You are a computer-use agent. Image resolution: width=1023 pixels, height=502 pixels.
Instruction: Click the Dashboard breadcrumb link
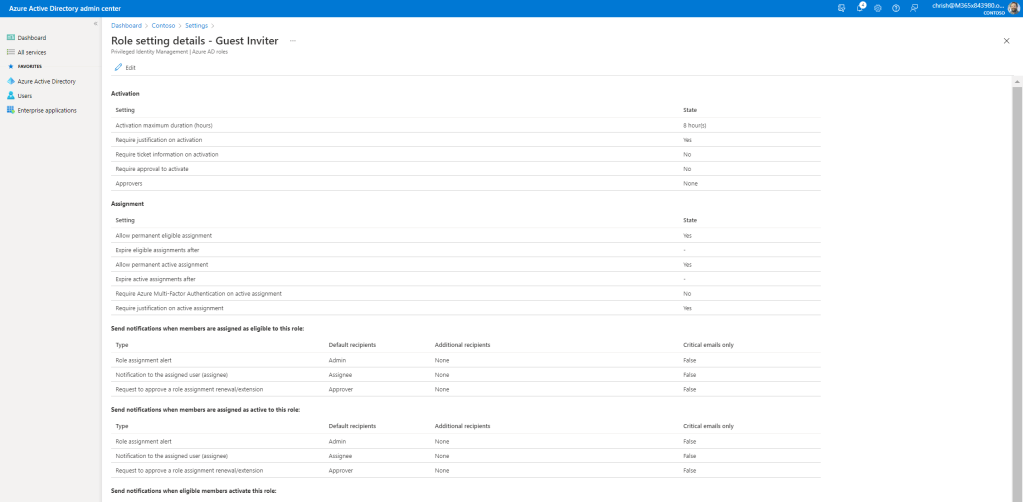coord(126,24)
